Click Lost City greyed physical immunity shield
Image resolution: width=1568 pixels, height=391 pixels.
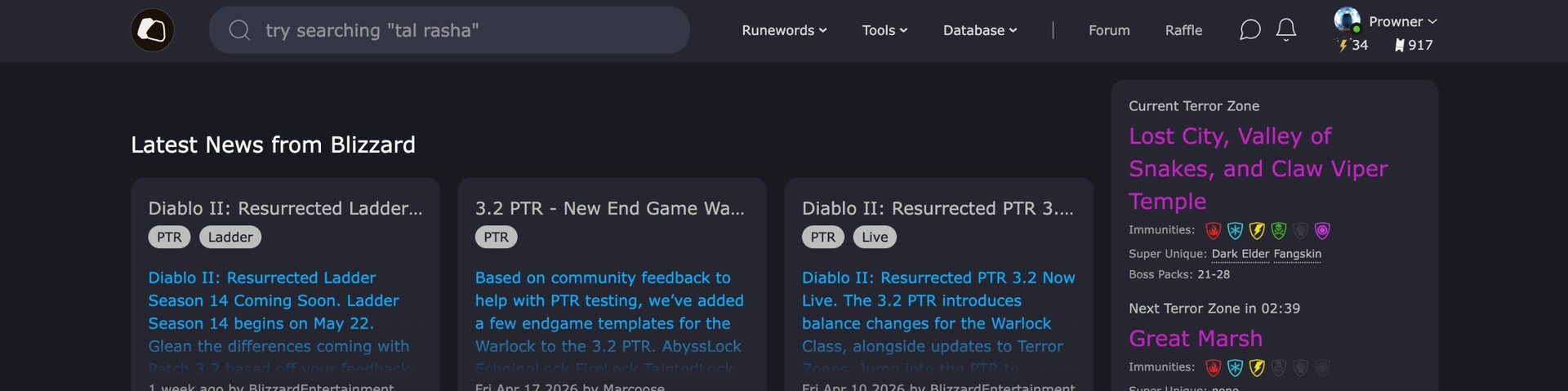point(1300,231)
